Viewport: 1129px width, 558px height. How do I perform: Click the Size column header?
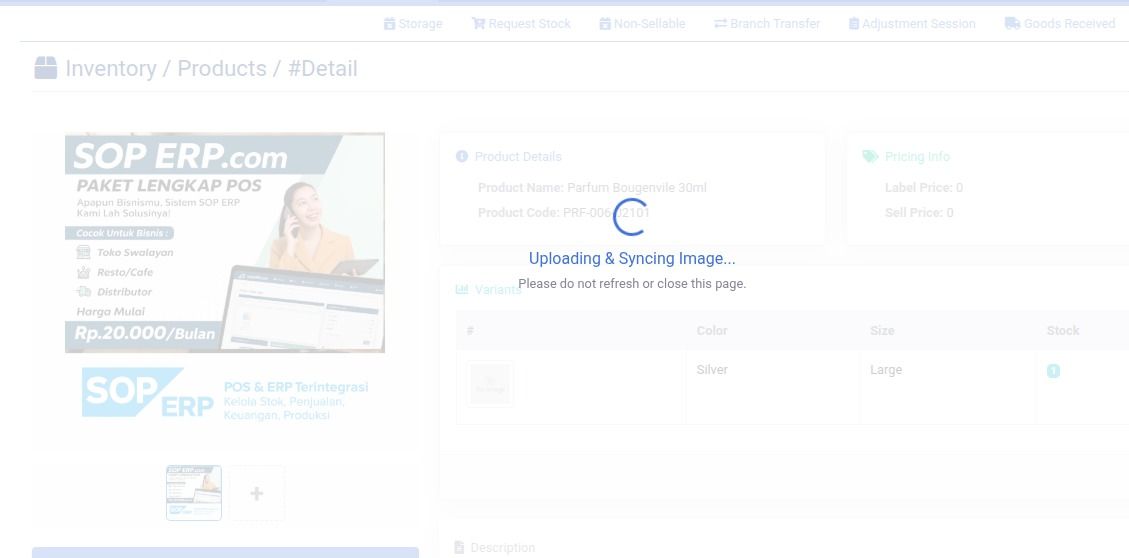tap(882, 330)
